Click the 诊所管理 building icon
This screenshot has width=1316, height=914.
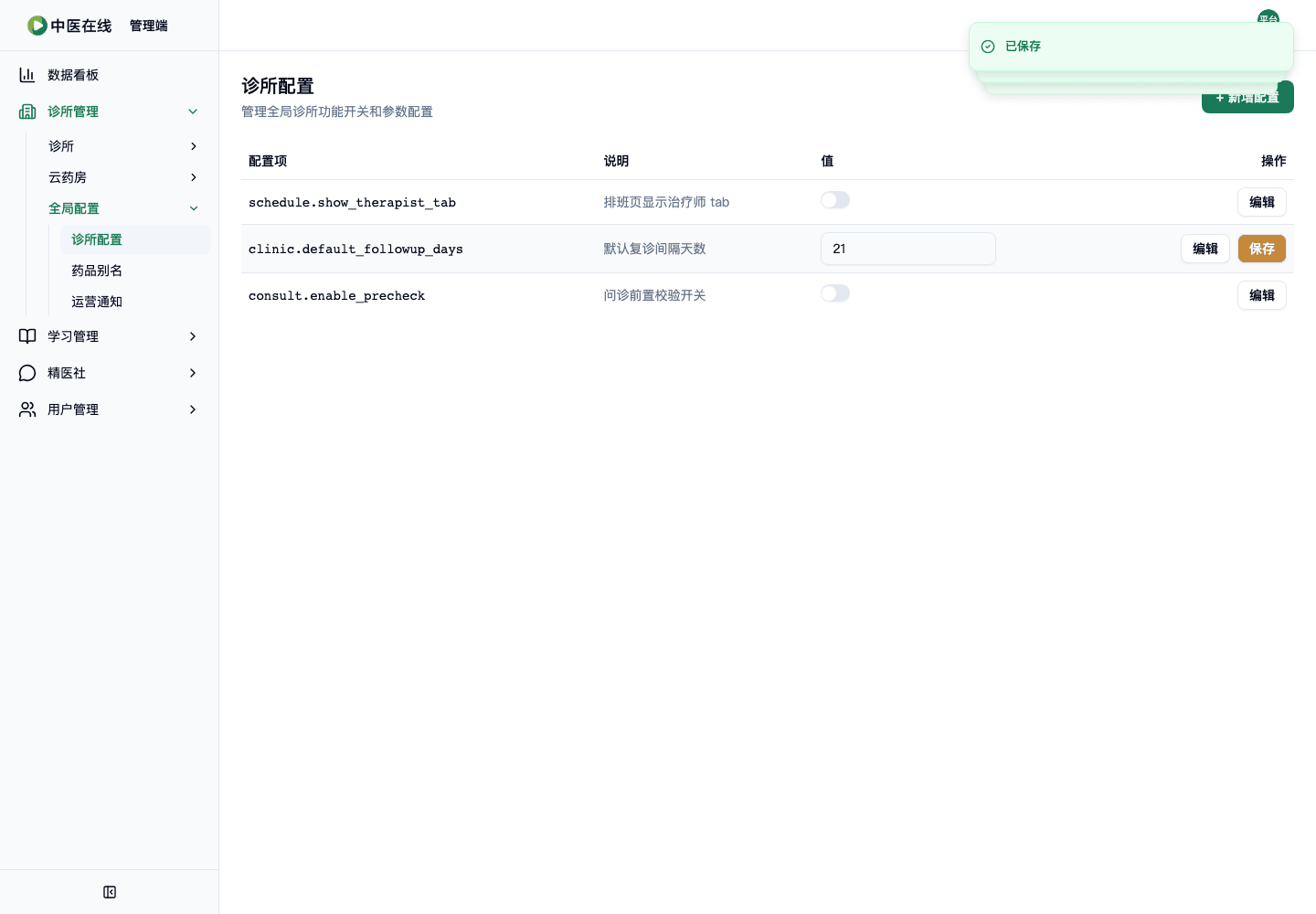coord(27,112)
